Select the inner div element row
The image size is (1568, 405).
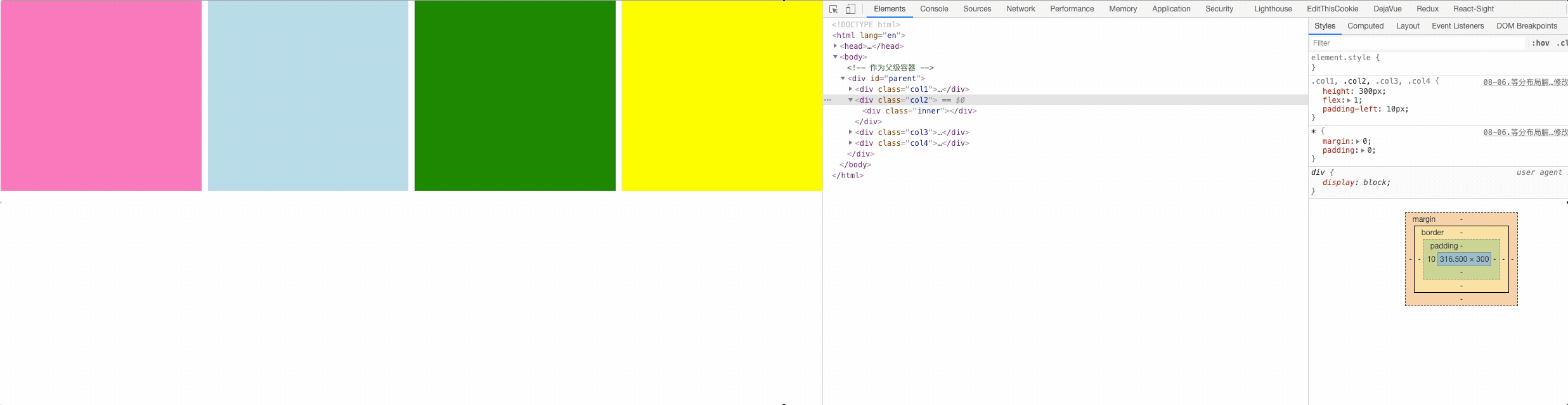click(919, 111)
